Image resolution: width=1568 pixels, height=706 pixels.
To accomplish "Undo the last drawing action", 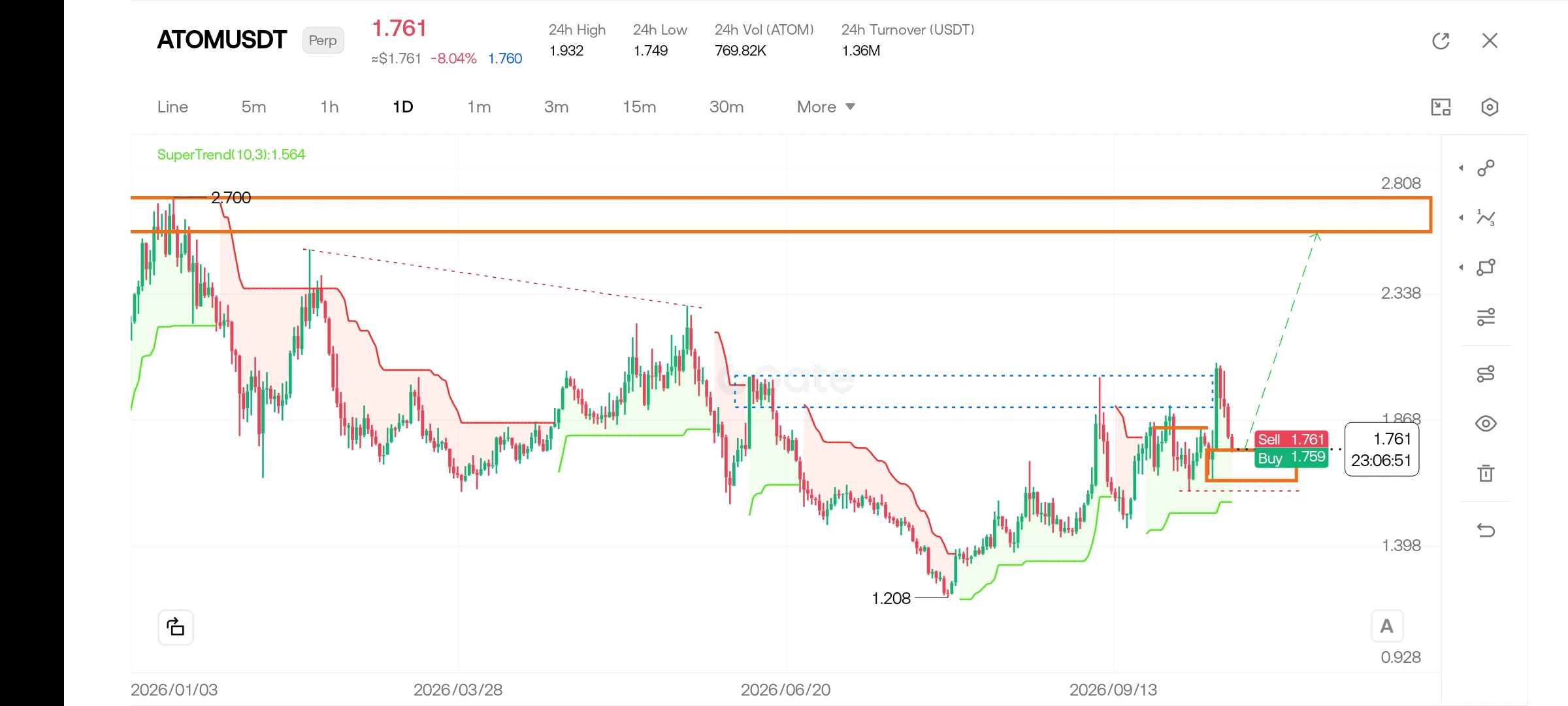I will click(x=1486, y=530).
